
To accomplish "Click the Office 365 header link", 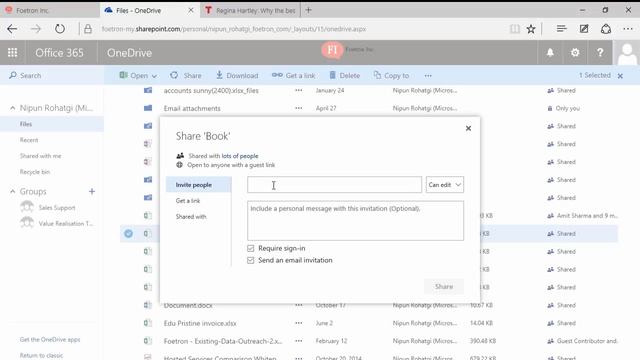I will pos(60,53).
